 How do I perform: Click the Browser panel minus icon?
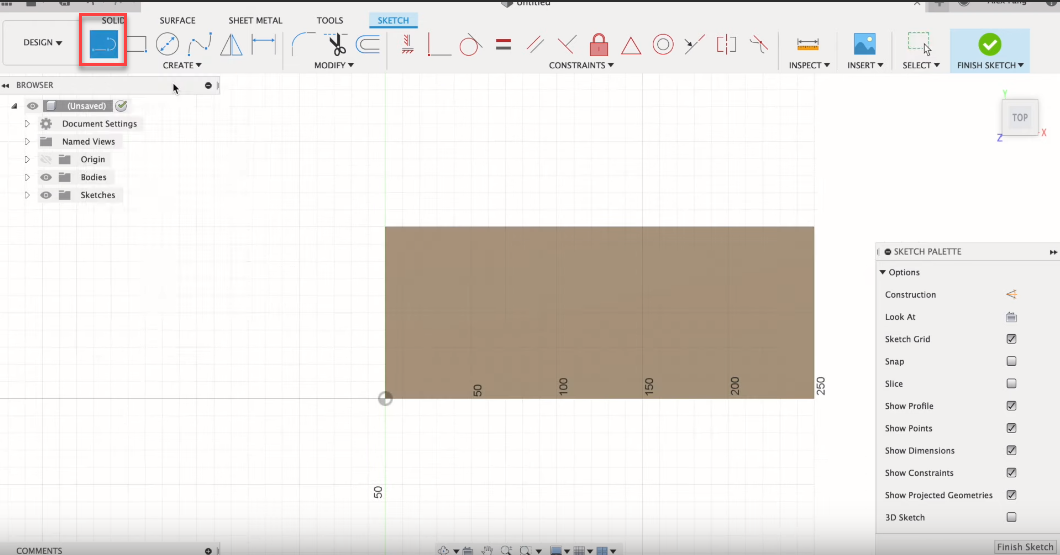coord(208,86)
